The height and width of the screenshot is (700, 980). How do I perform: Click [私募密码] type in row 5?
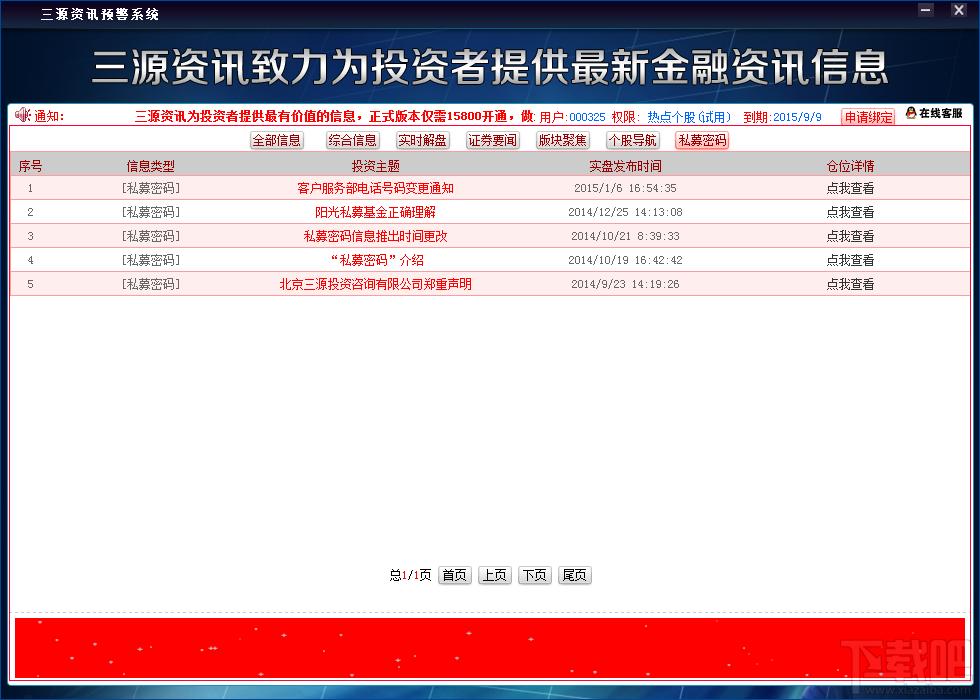[151, 284]
